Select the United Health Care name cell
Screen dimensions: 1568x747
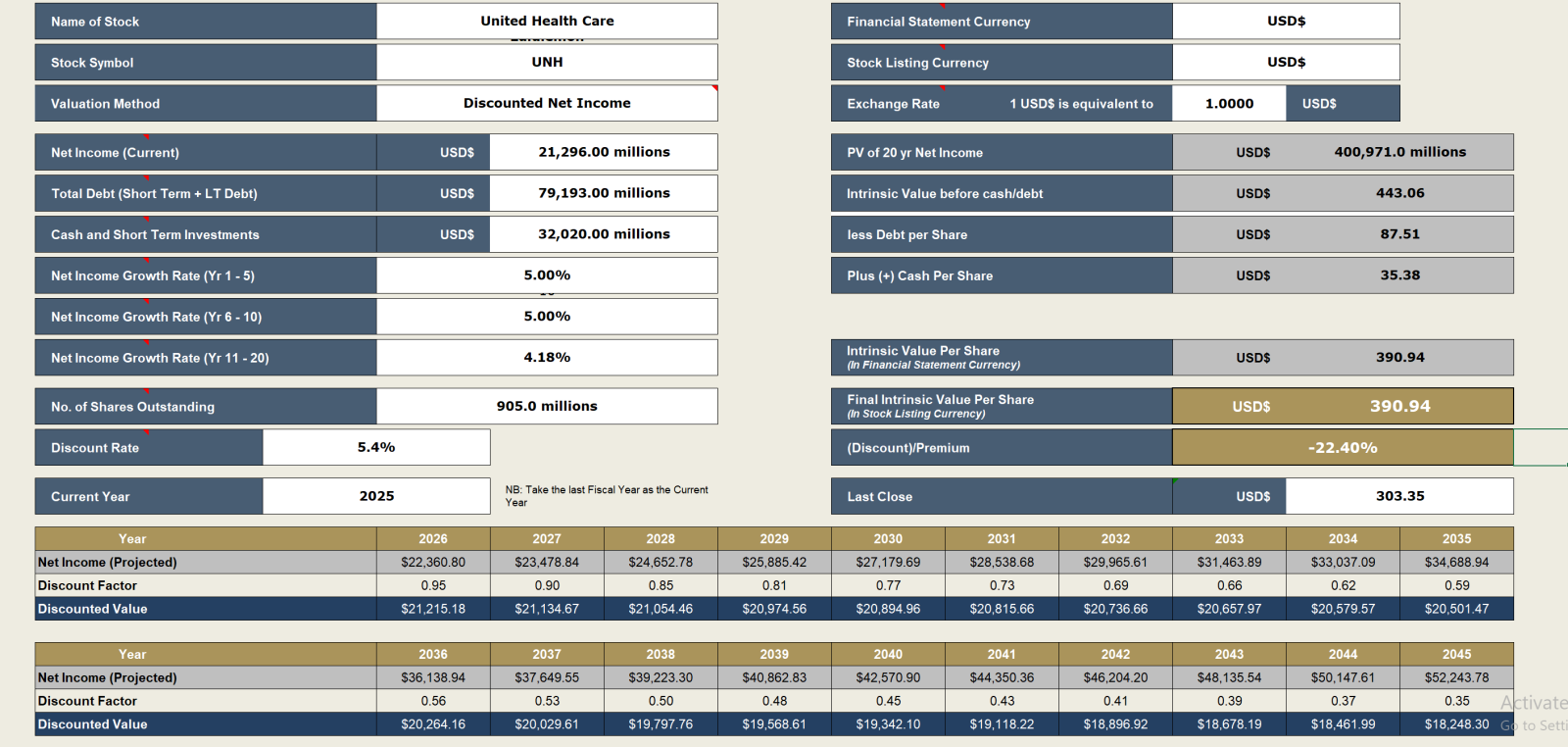pos(547,21)
